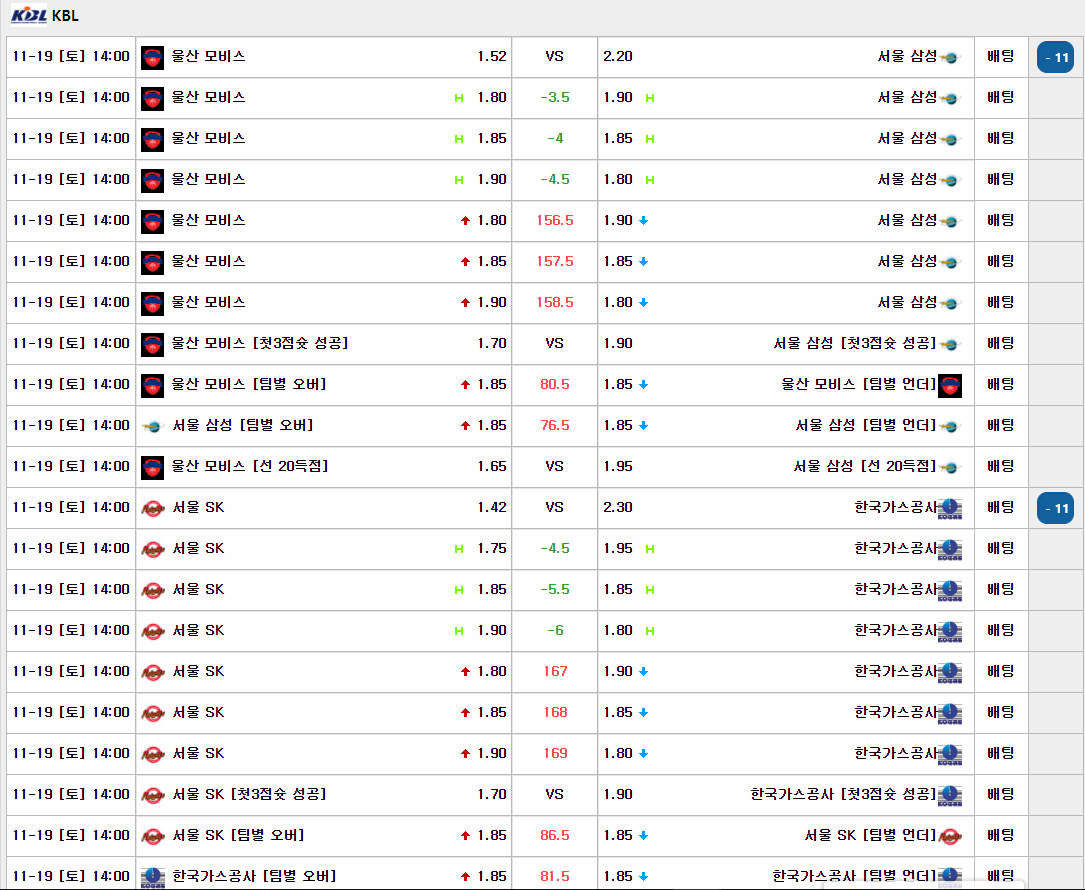Viewport: 1085px width, 890px height.
Task: Click red up arrow in the 156.5 row
Action: [x=465, y=221]
